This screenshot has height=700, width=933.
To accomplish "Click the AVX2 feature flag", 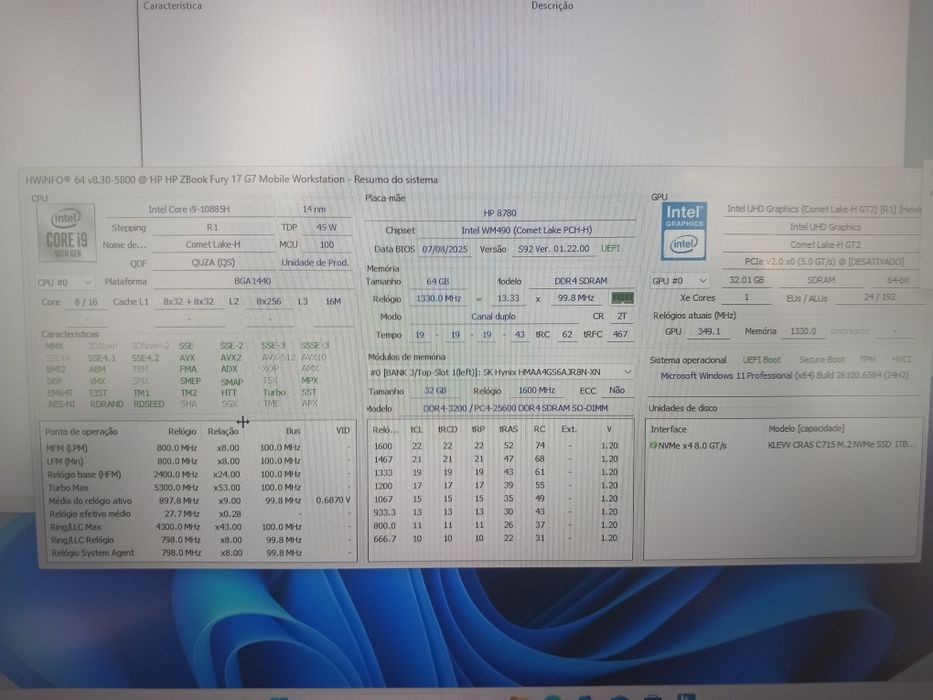I will (x=230, y=358).
